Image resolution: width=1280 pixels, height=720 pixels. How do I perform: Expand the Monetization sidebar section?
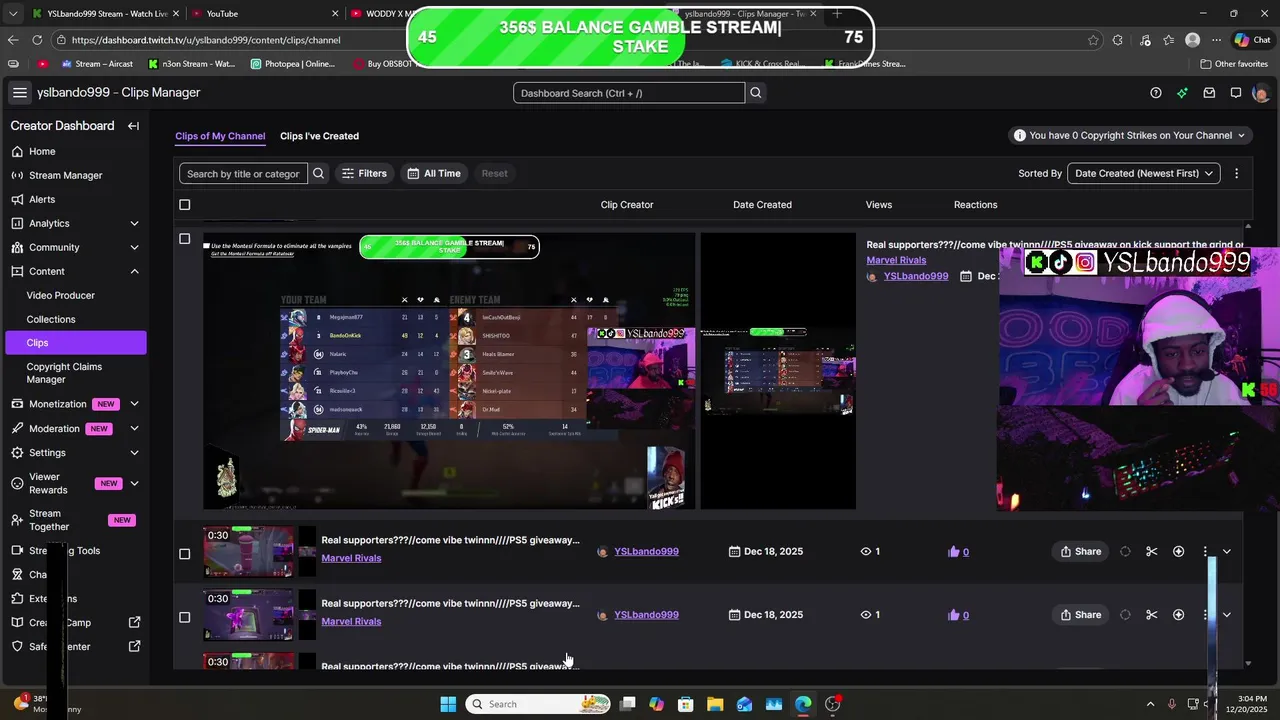(134, 404)
